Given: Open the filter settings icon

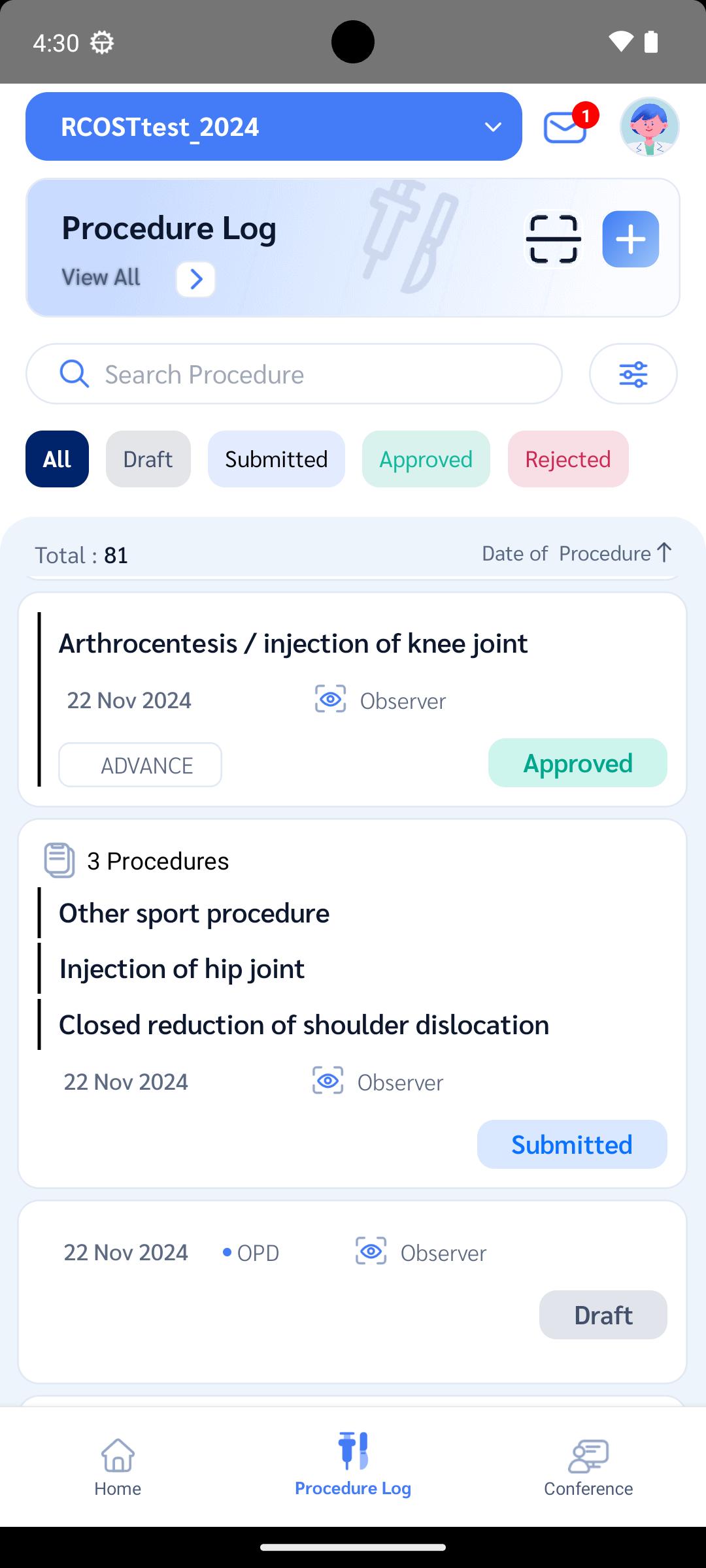Looking at the screenshot, I should (633, 374).
